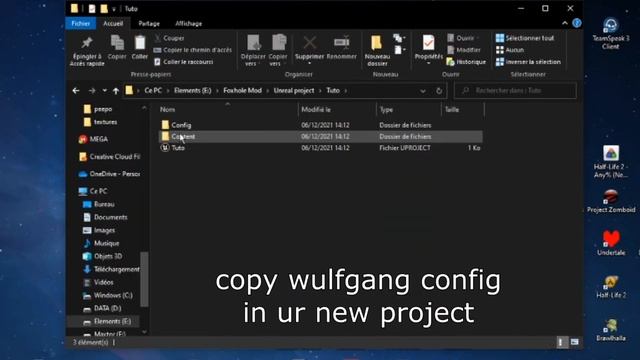Sort by Type column header
The height and width of the screenshot is (360, 640).
point(386,109)
